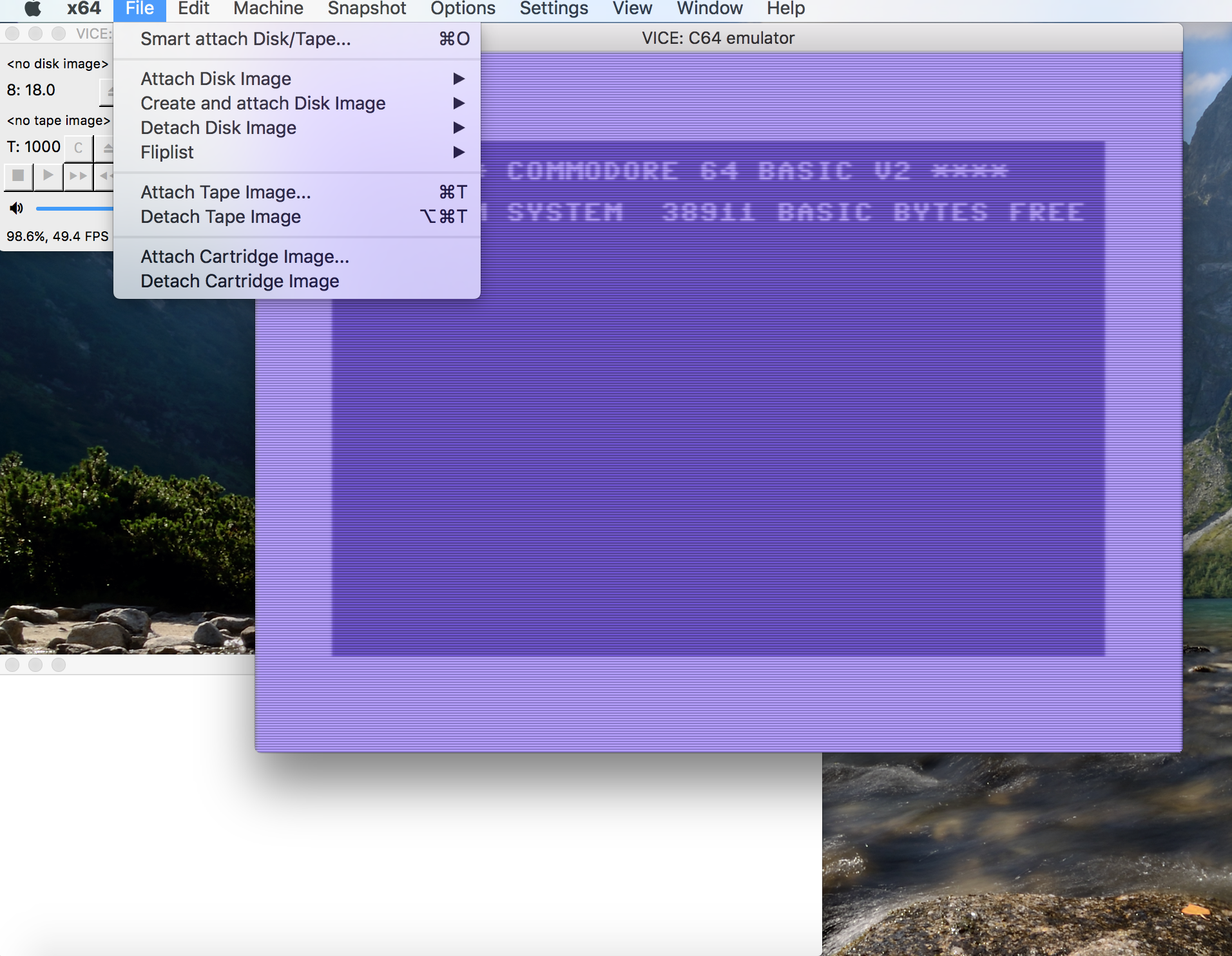The image size is (1232, 956).
Task: Open the Help menu
Action: pyautogui.click(x=785, y=8)
